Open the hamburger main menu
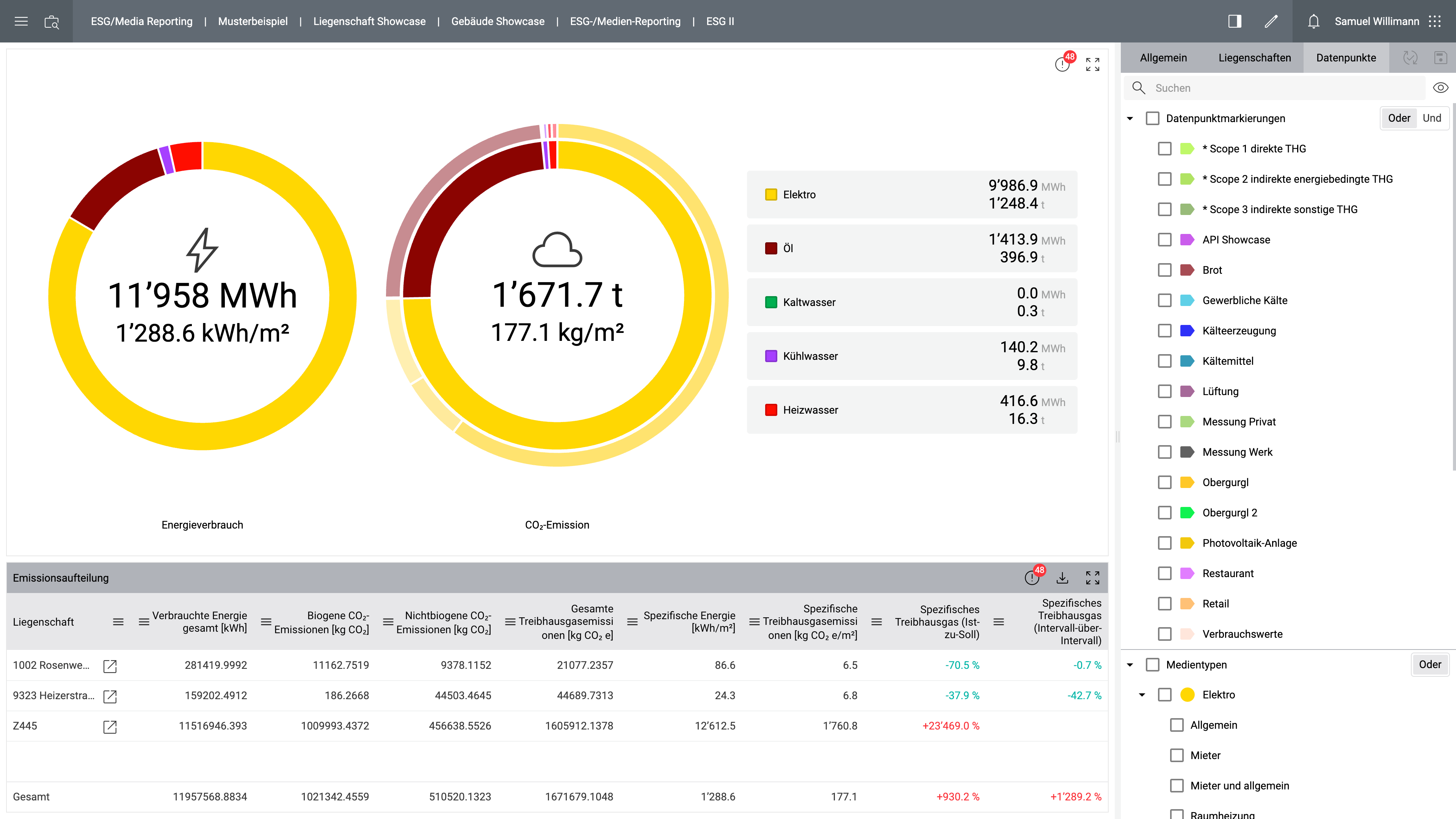The height and width of the screenshot is (819, 1456). click(21, 22)
